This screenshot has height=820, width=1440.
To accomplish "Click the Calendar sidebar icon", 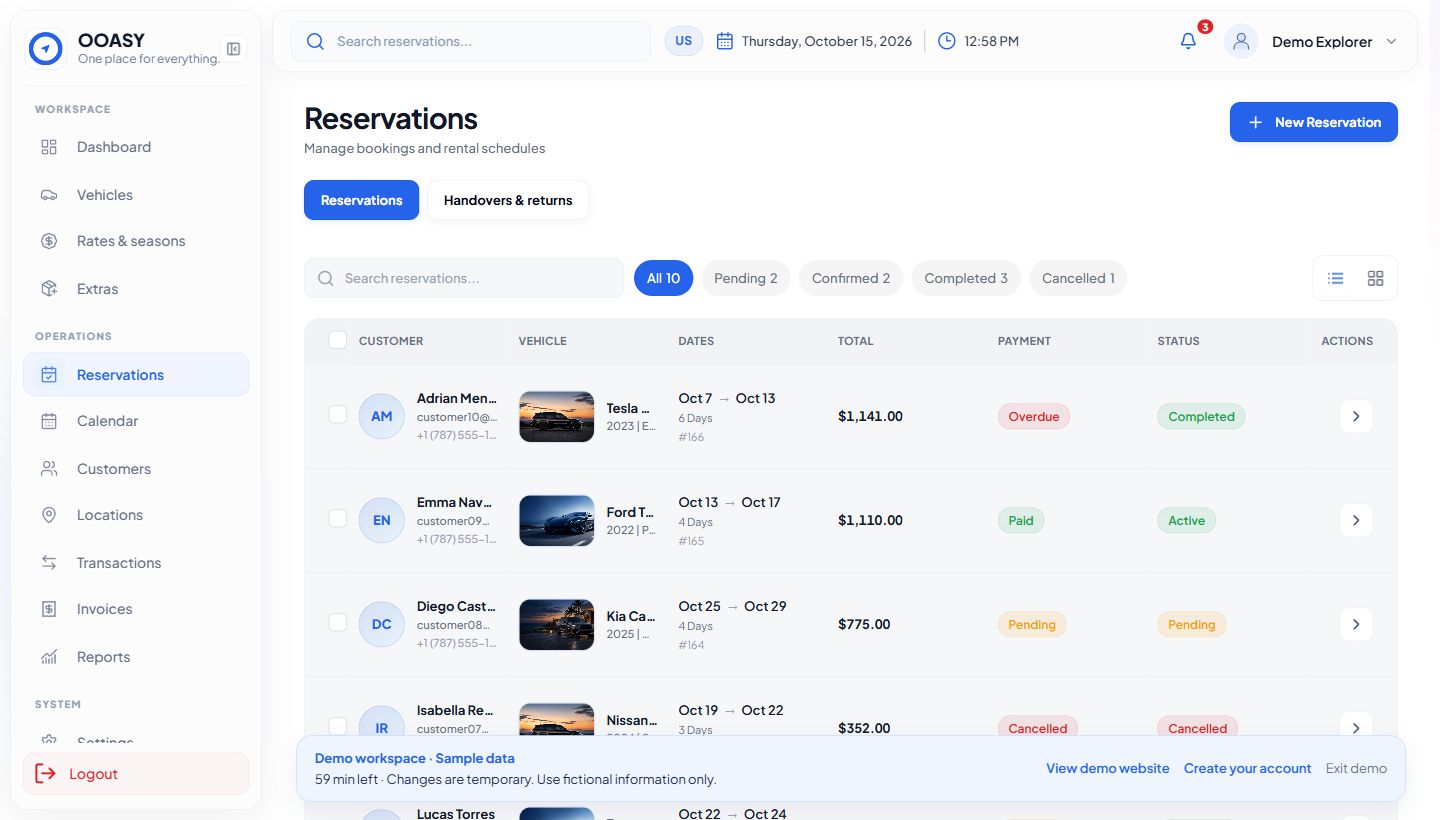I will tap(49, 421).
